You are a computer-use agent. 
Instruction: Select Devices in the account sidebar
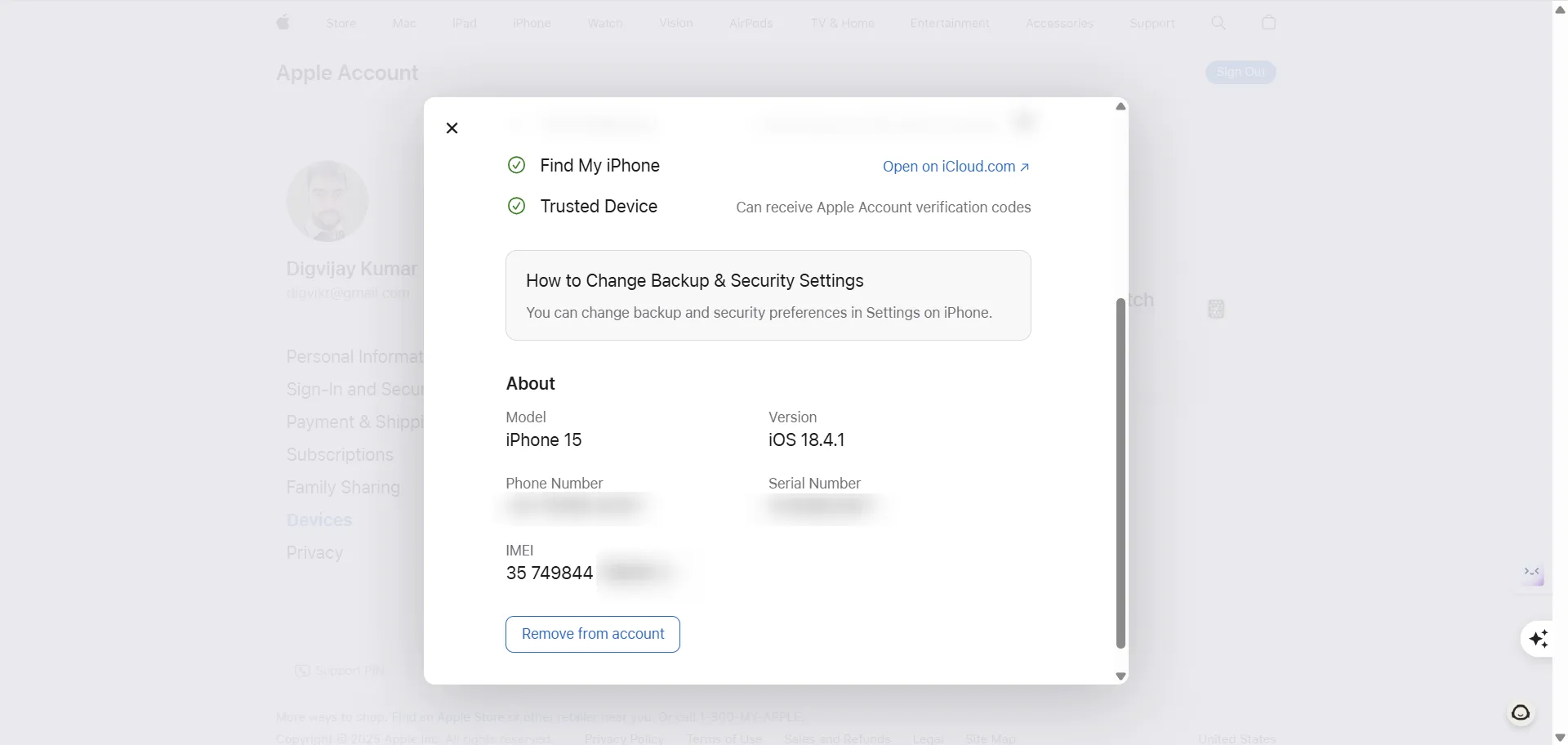click(x=318, y=520)
